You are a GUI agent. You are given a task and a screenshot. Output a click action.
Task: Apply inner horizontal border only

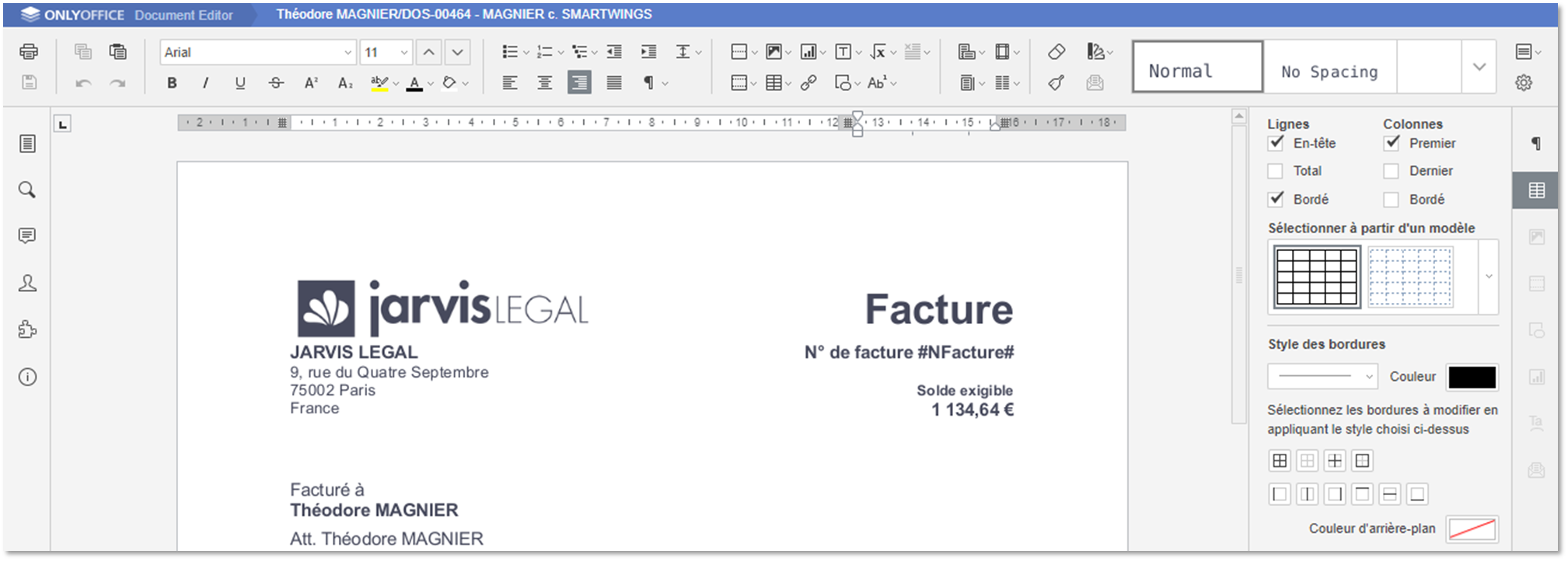point(1390,494)
